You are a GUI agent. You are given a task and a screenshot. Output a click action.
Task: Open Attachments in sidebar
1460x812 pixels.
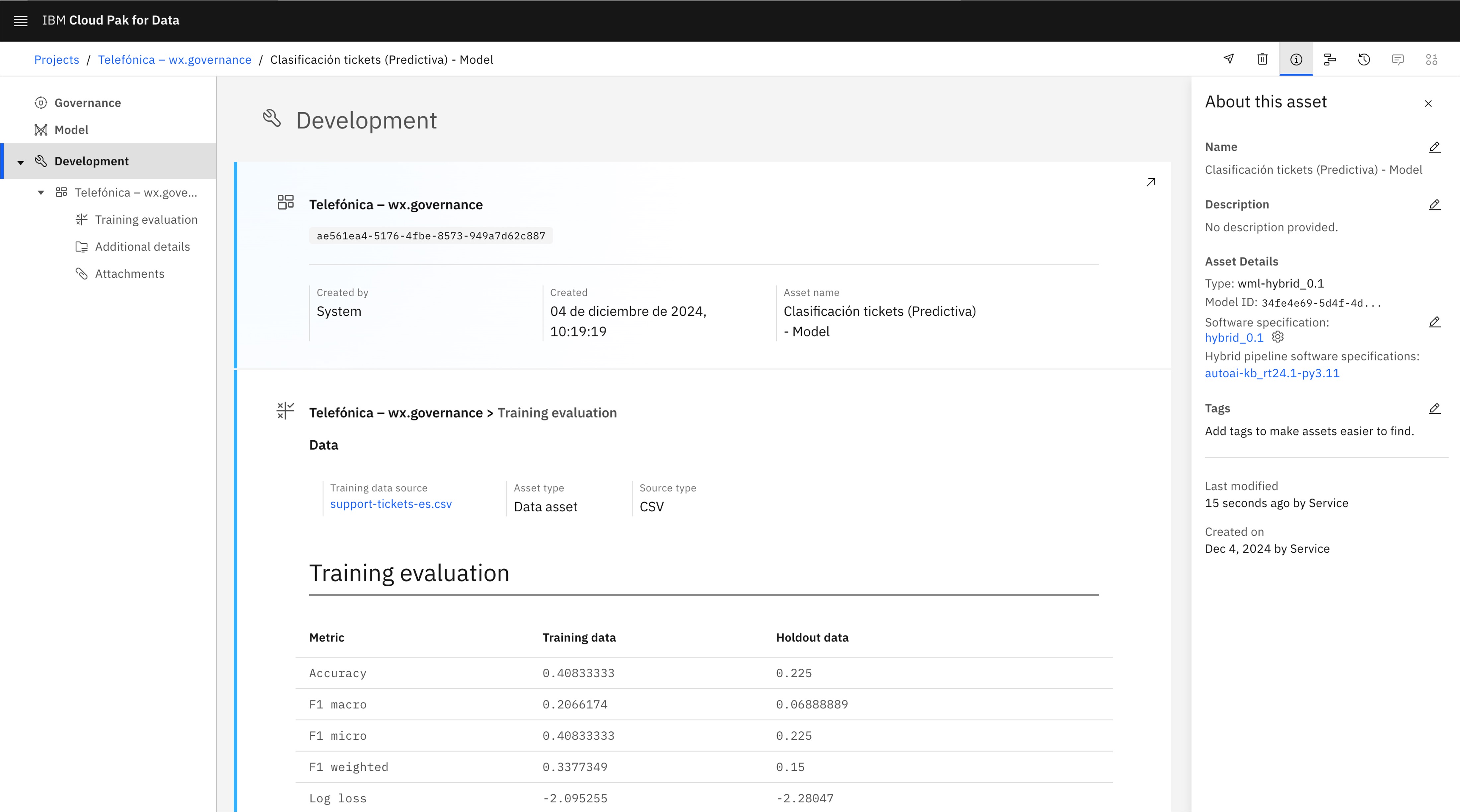130,274
